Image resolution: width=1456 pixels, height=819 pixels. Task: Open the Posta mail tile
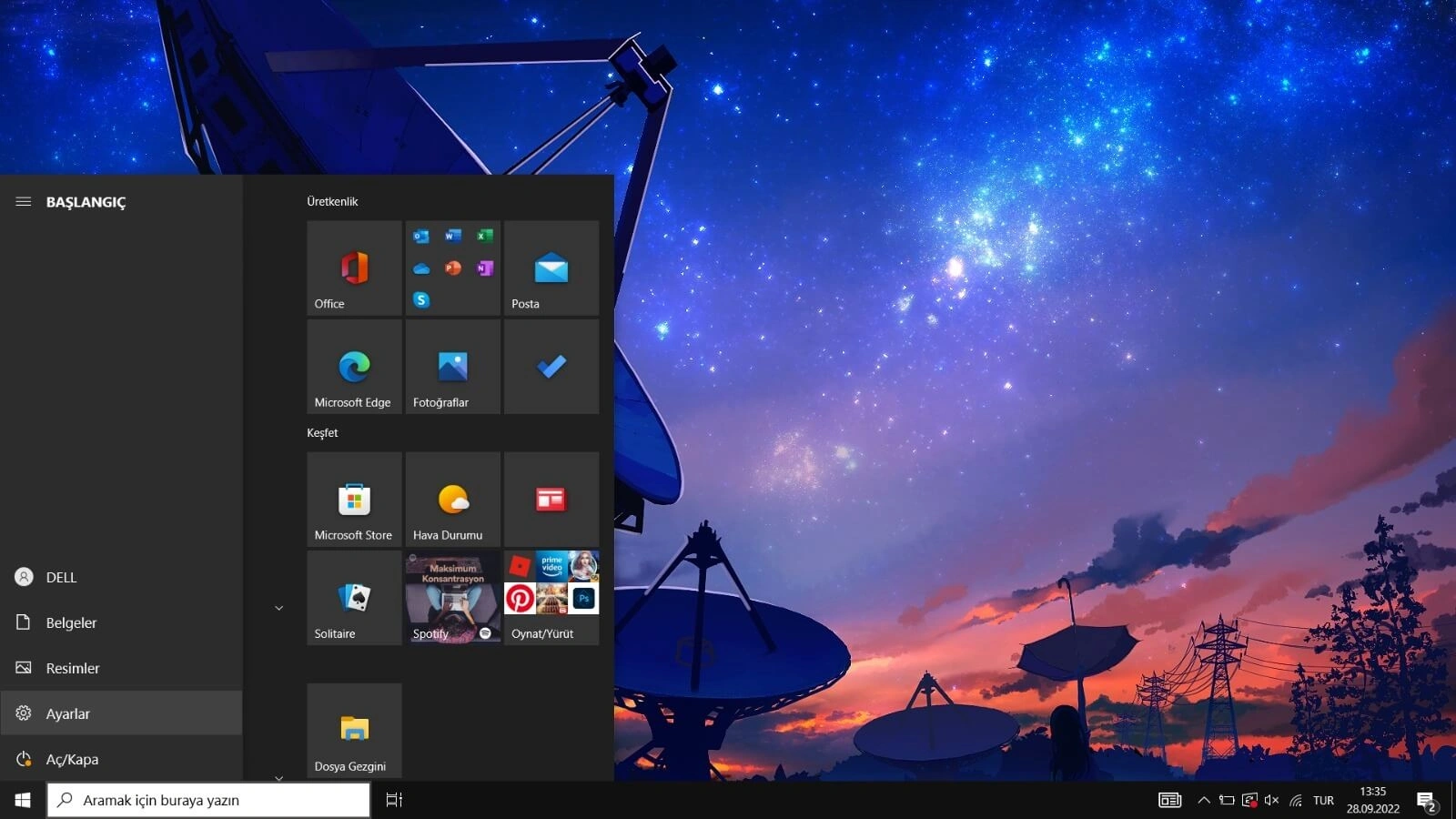pyautogui.click(x=551, y=268)
